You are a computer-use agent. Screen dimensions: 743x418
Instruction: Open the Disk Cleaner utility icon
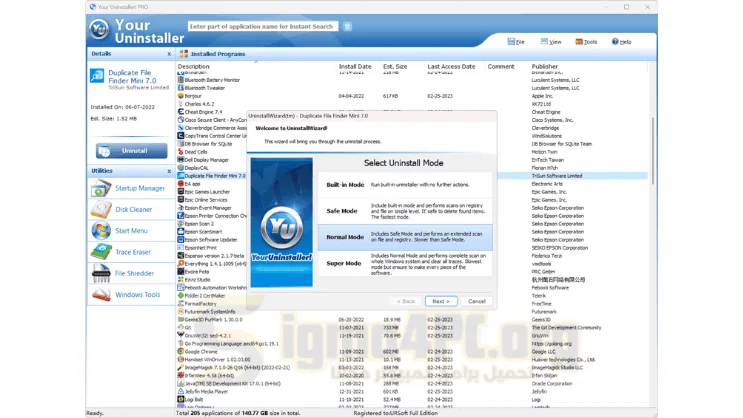100,209
